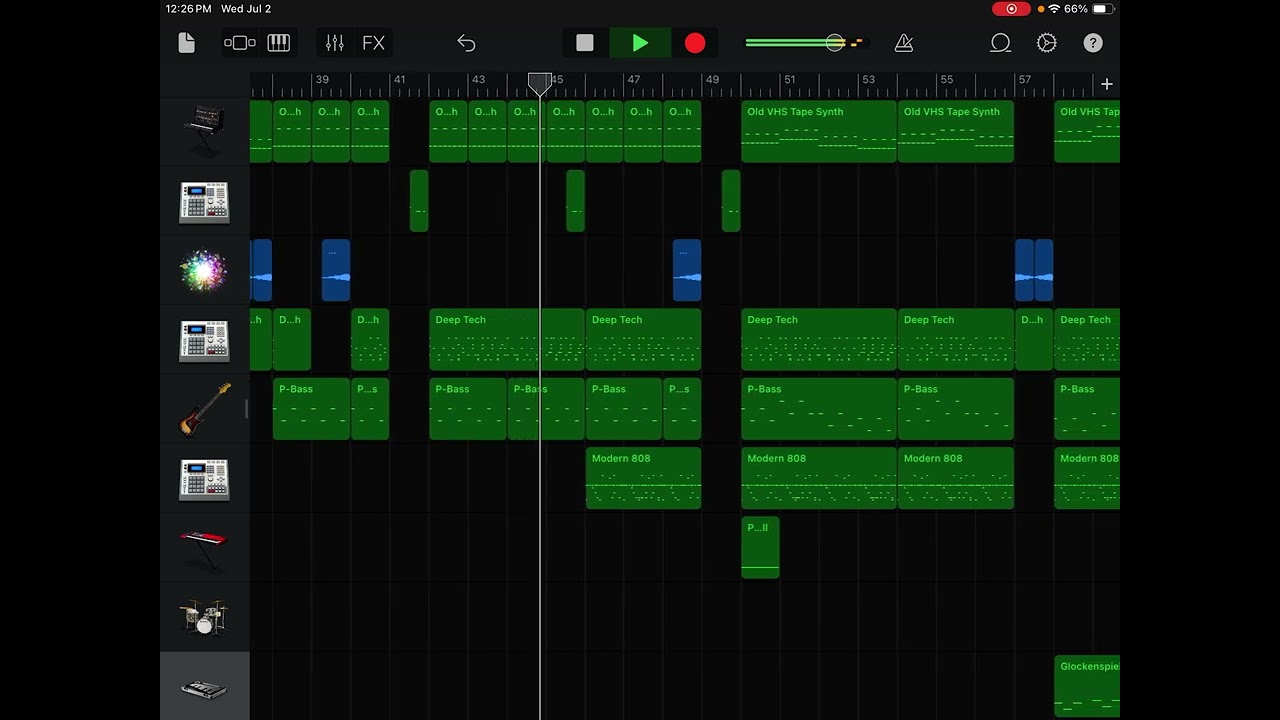Add song section with plus button

(1106, 84)
